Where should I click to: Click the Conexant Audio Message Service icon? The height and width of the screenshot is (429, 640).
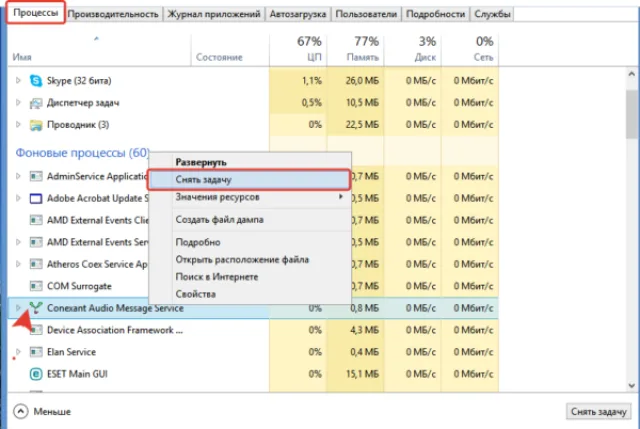[36, 308]
